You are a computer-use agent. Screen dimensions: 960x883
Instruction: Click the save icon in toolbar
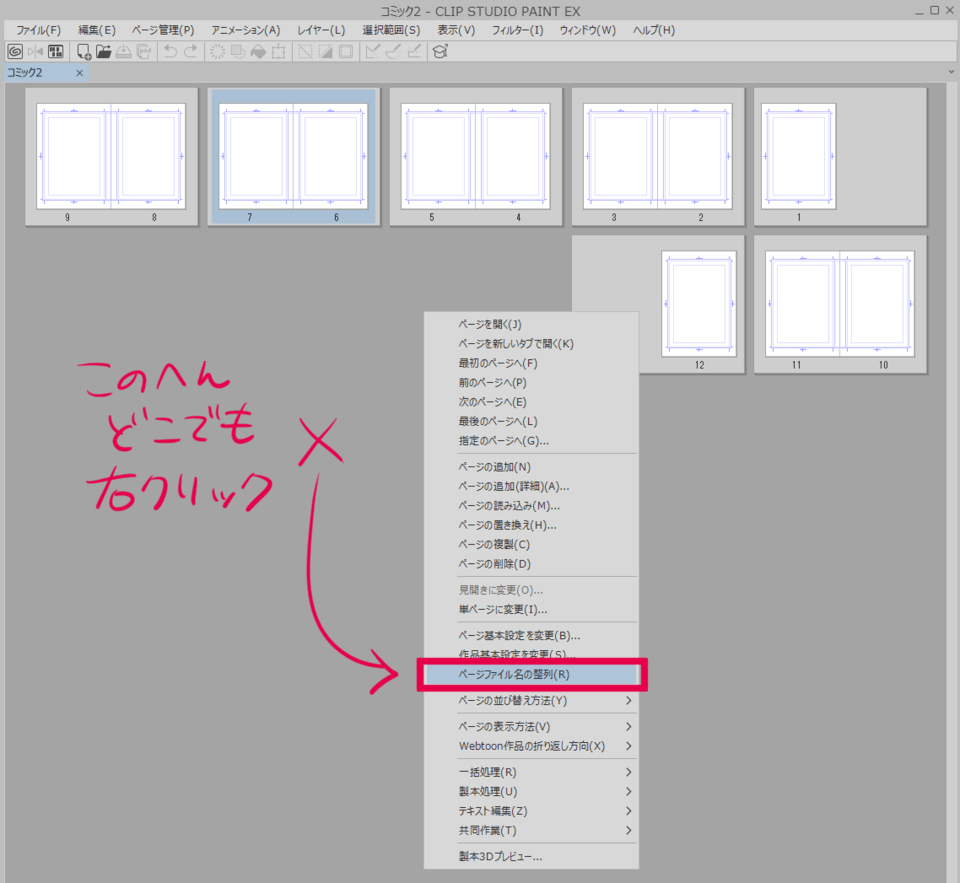coord(124,52)
